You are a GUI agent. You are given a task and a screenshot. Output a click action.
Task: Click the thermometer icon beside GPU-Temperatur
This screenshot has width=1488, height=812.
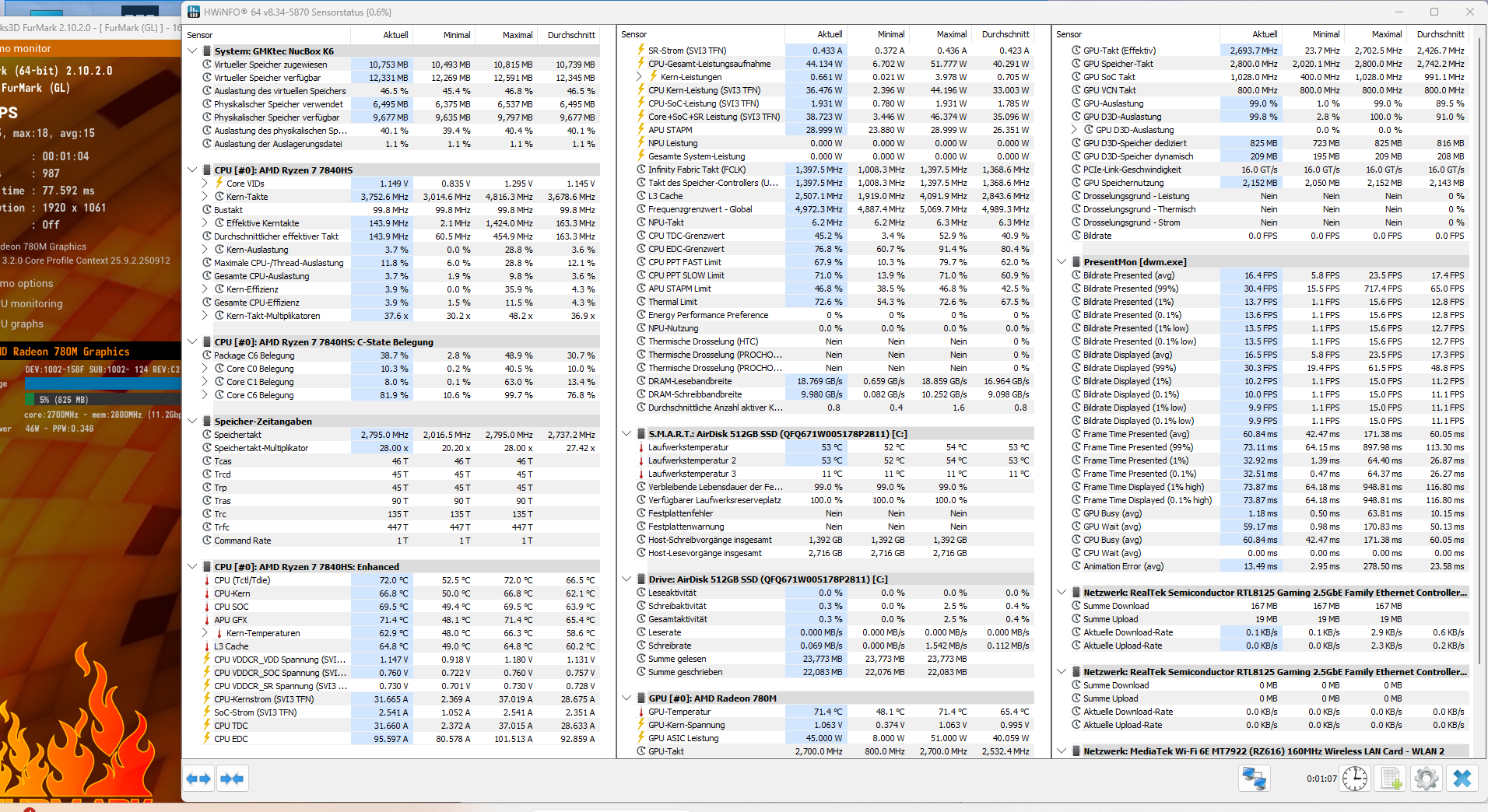[x=641, y=712]
